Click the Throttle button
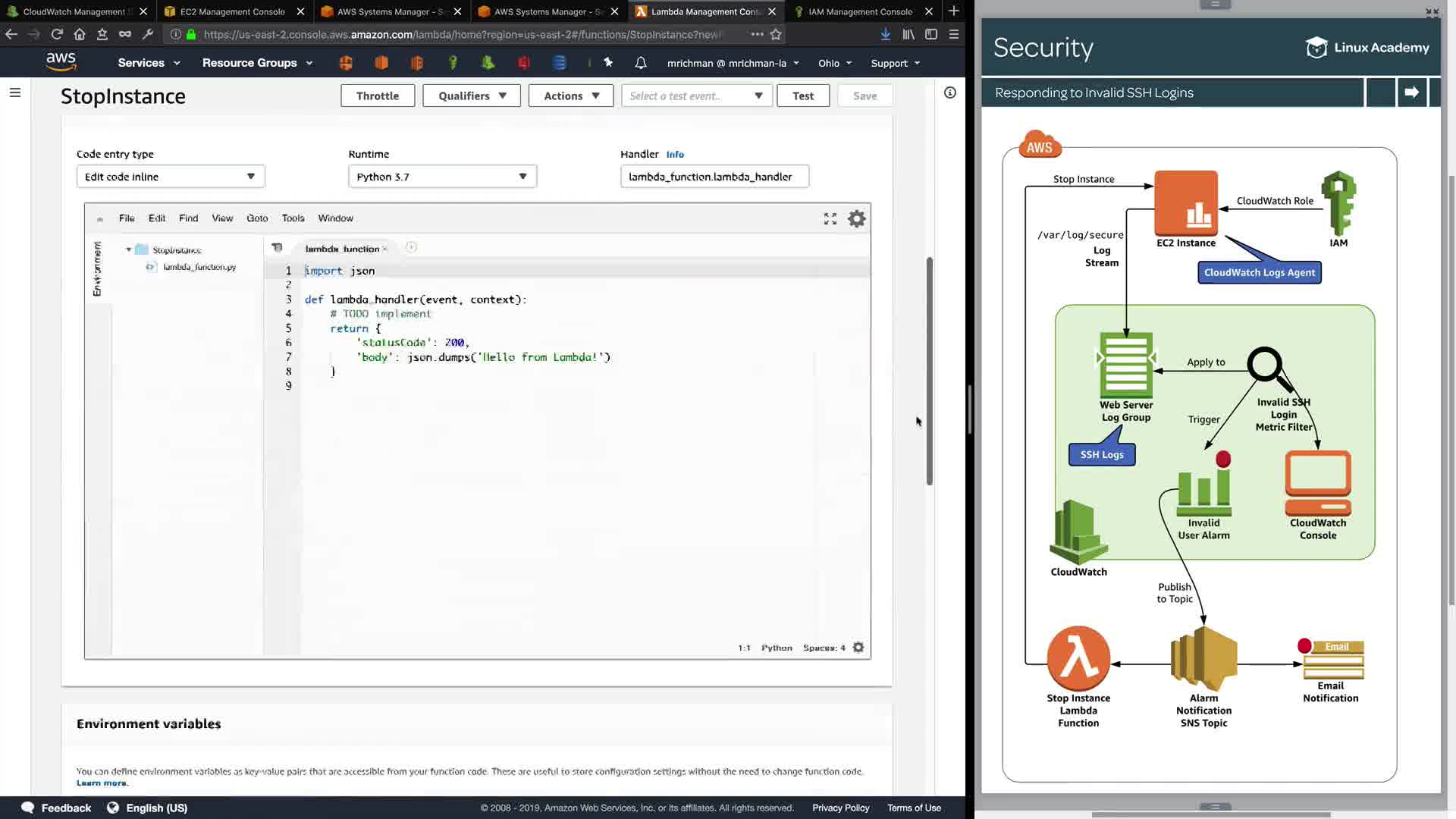 tap(377, 96)
